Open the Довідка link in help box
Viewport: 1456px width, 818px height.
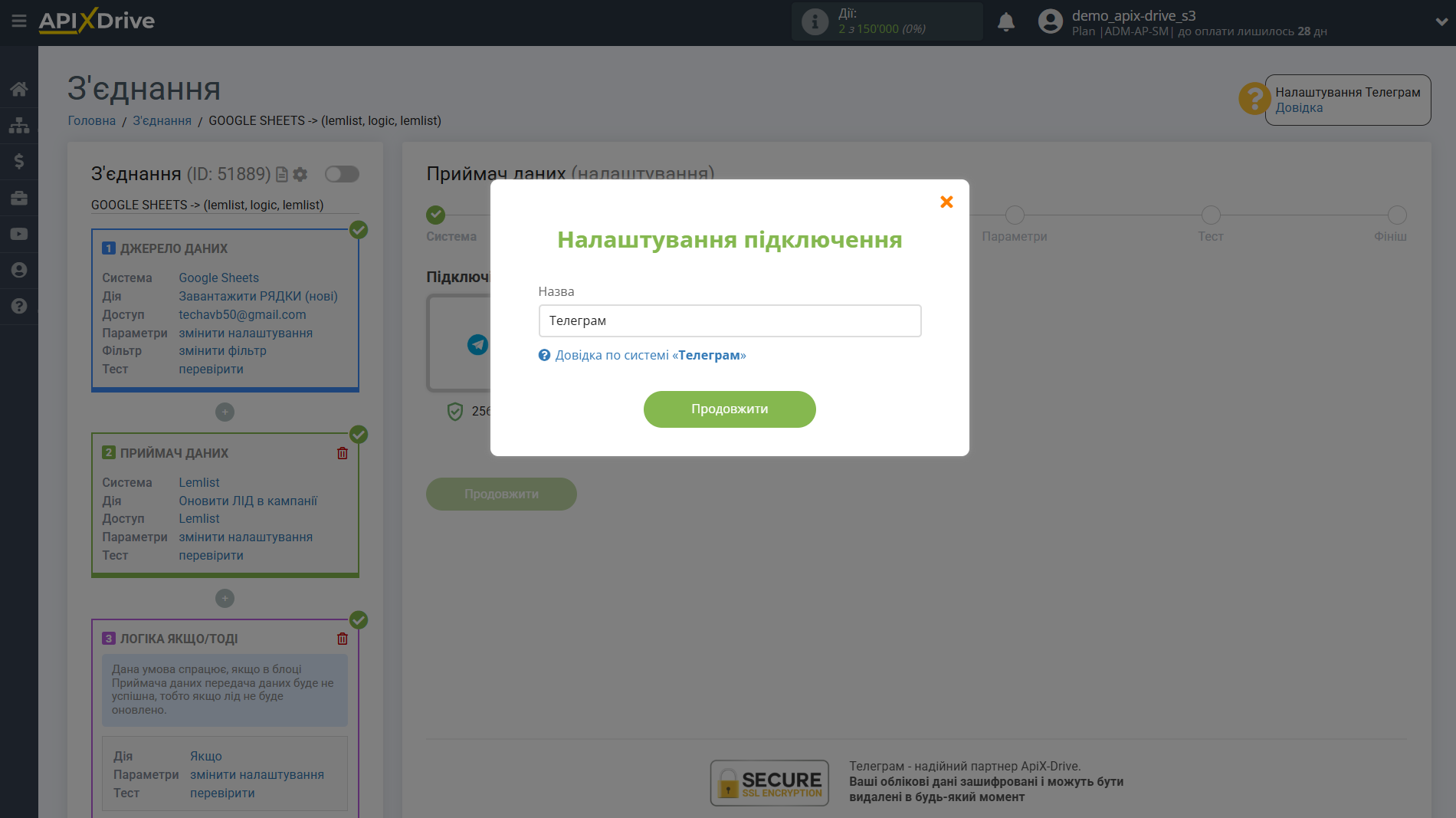click(1299, 107)
